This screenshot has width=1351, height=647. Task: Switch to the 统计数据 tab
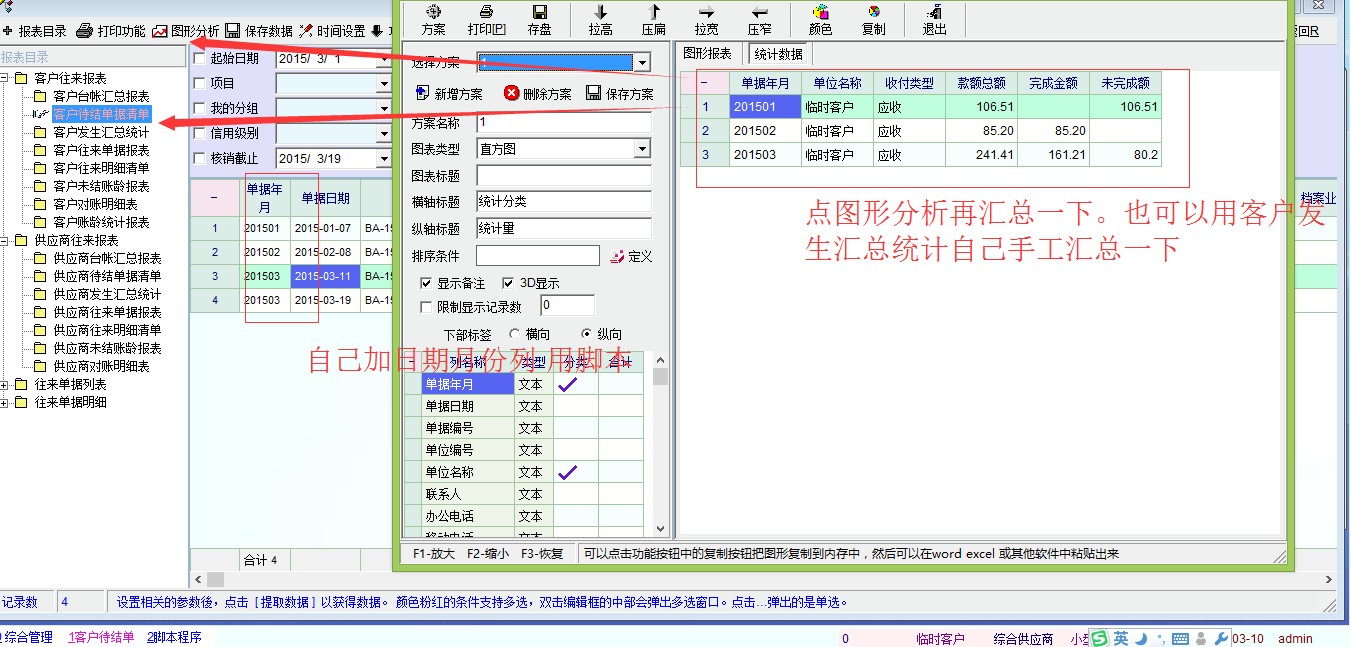coord(778,54)
